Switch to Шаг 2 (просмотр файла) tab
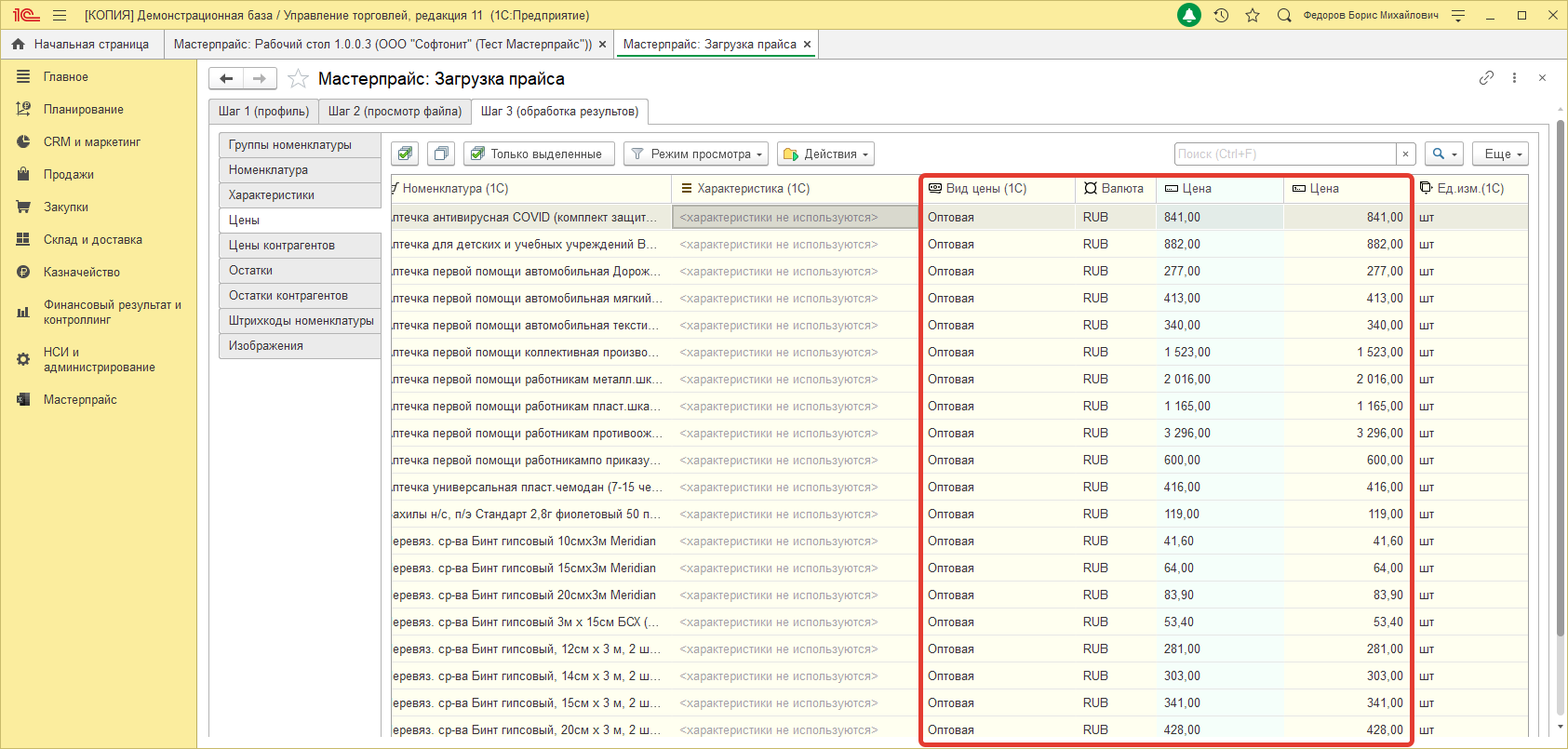The image size is (1568, 749). [x=395, y=111]
